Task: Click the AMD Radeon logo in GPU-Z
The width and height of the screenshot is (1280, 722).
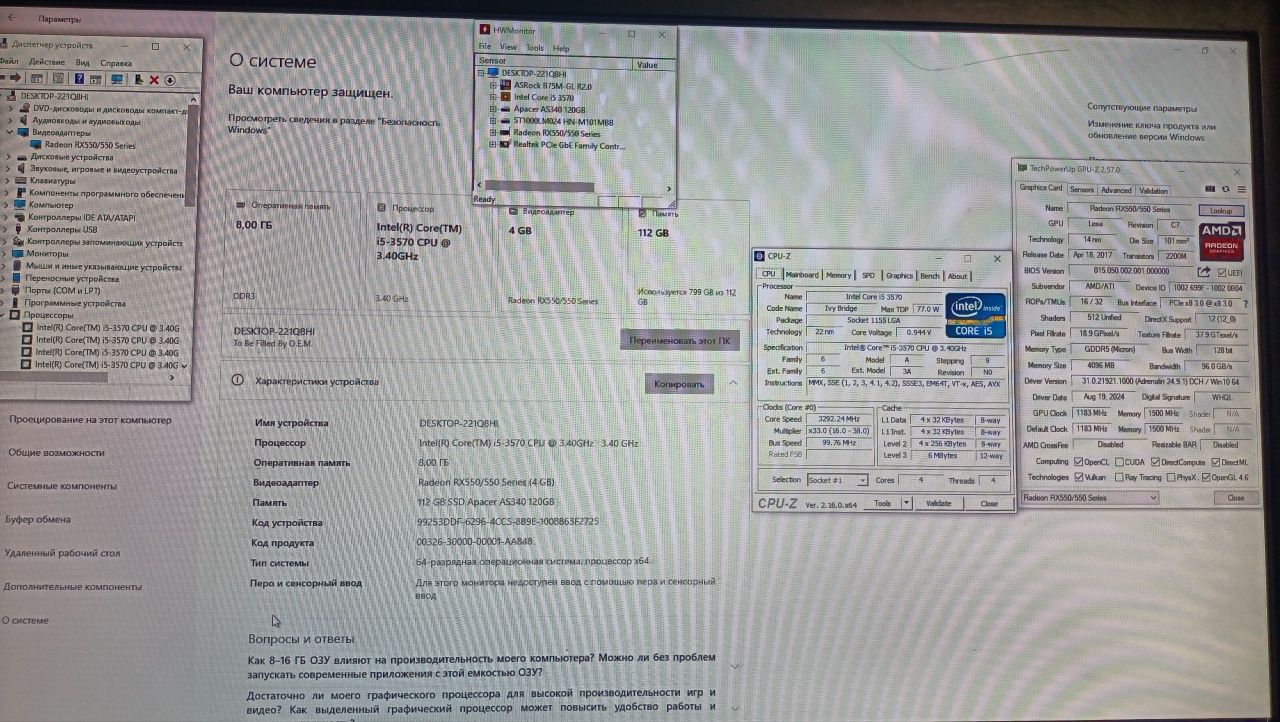Action: tap(1222, 241)
